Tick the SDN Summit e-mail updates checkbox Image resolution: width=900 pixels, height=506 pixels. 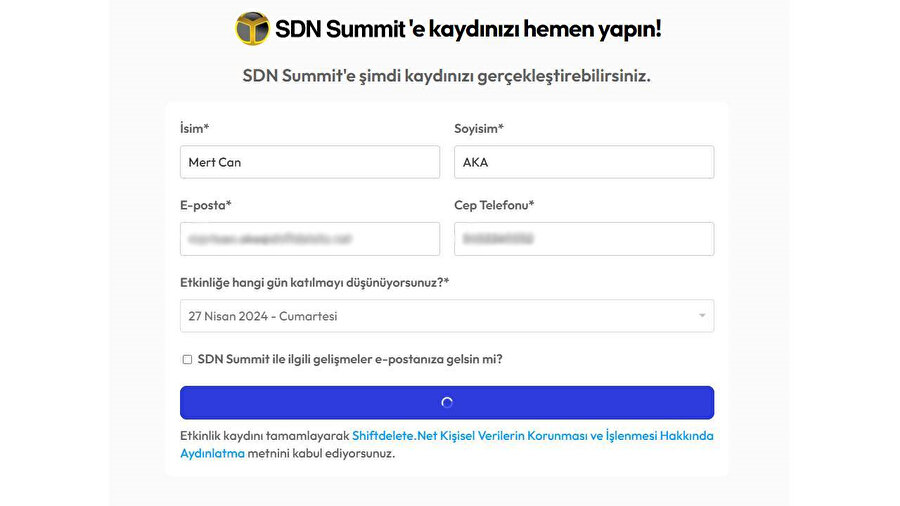[x=187, y=360]
